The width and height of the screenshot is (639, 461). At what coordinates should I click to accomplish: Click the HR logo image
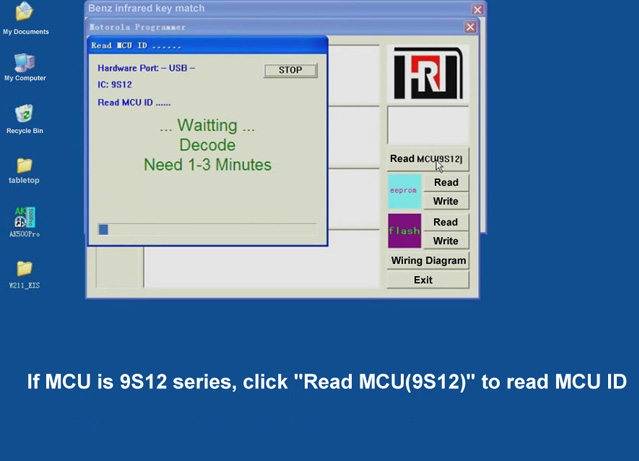[428, 73]
